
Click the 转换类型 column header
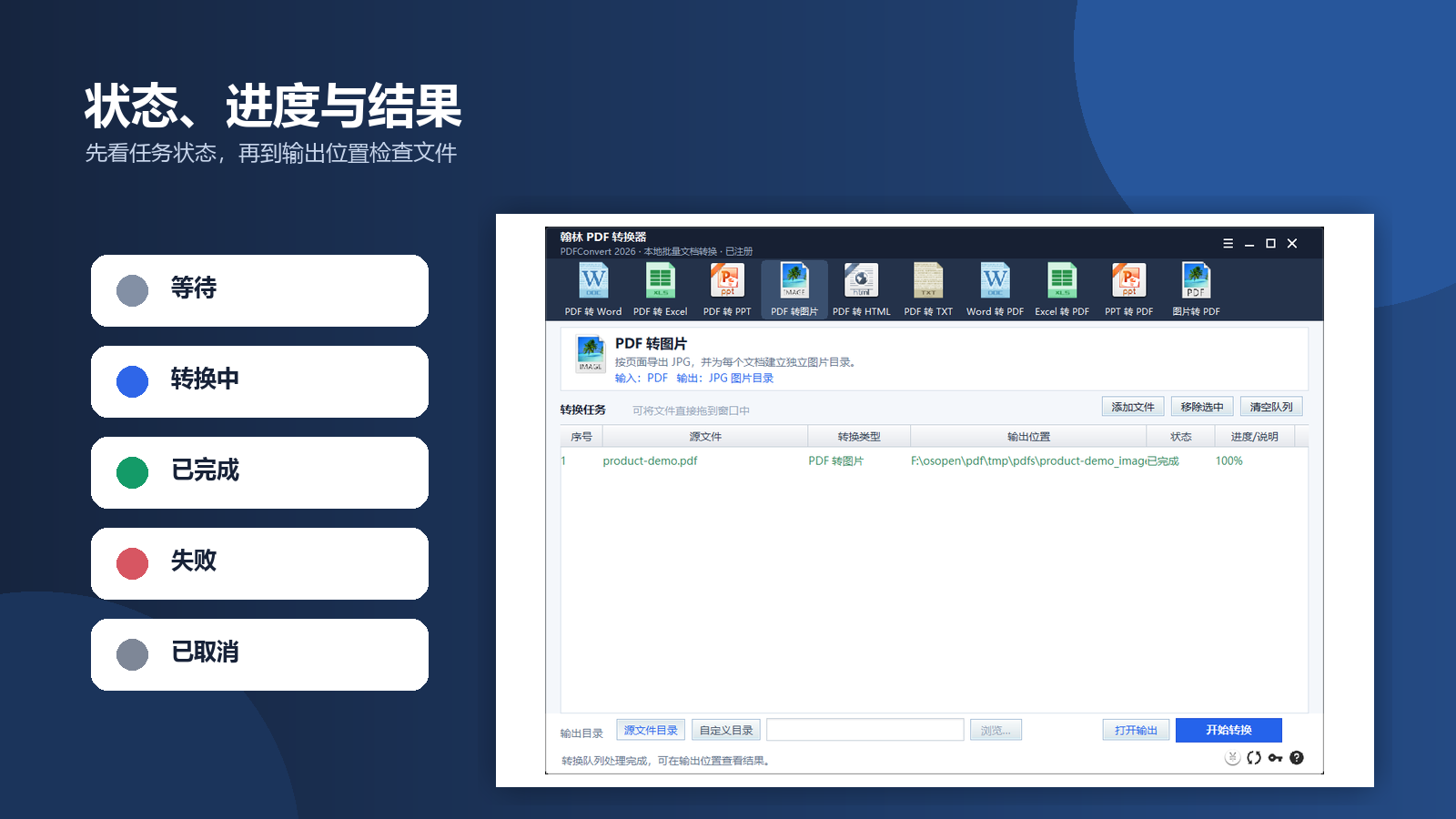(859, 437)
